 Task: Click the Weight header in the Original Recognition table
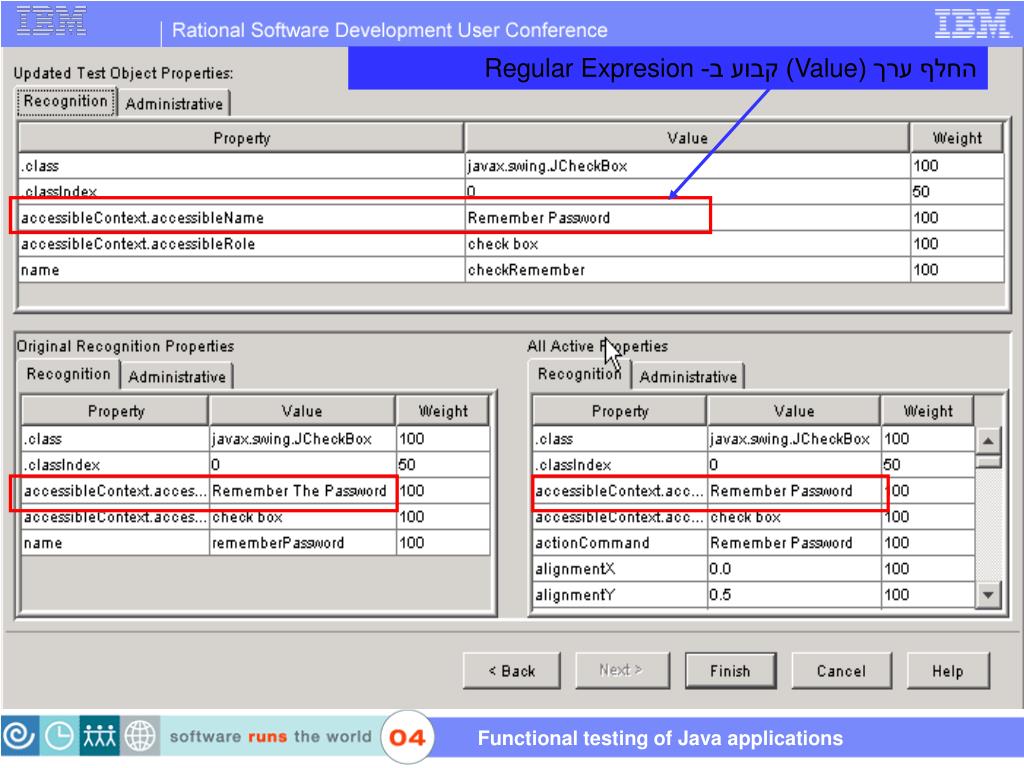click(443, 411)
